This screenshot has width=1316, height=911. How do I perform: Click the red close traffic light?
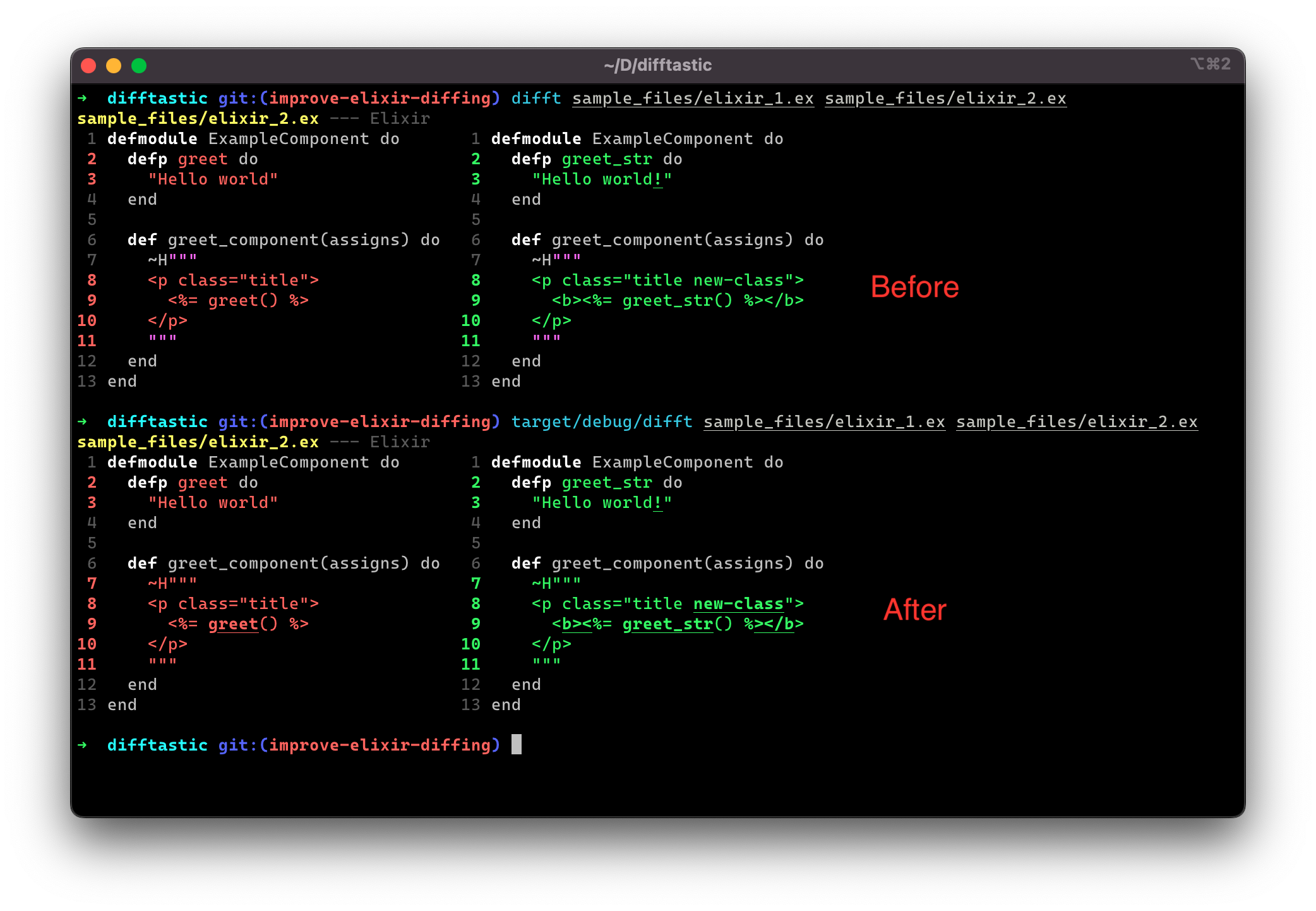tap(89, 65)
